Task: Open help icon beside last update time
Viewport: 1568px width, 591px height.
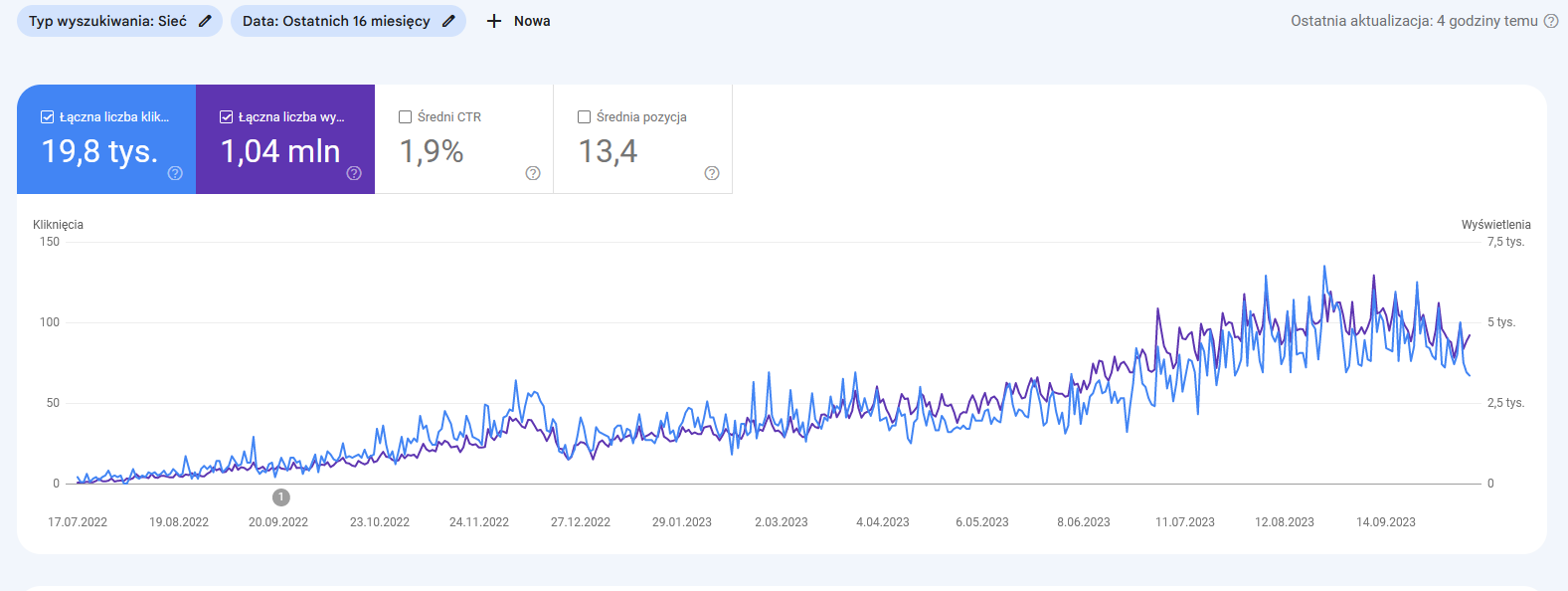Action: (1550, 21)
